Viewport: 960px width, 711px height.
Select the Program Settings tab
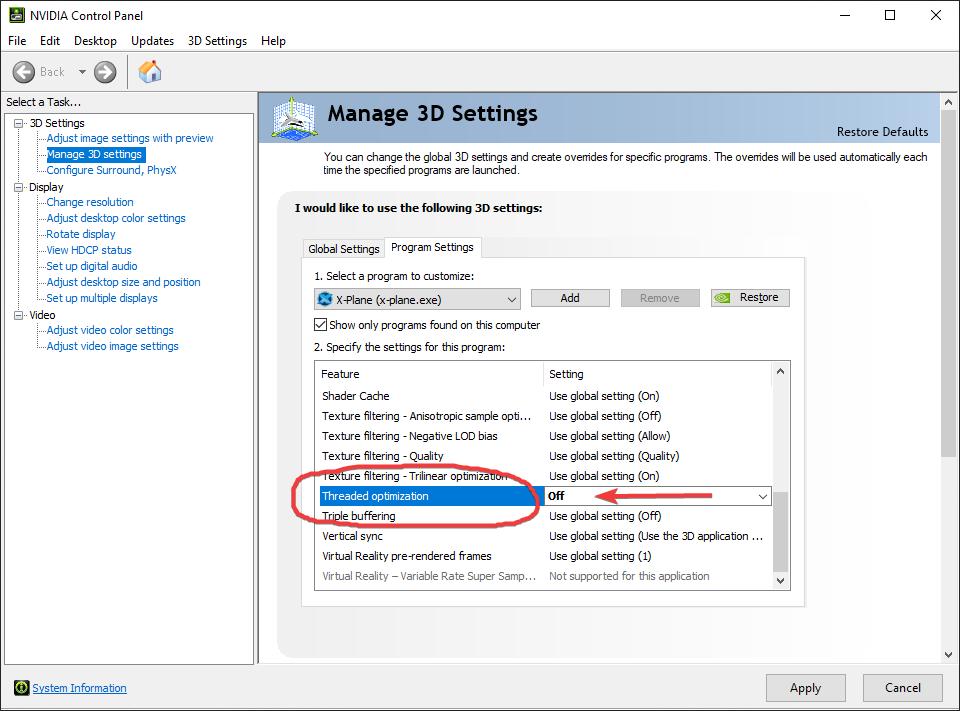(432, 247)
